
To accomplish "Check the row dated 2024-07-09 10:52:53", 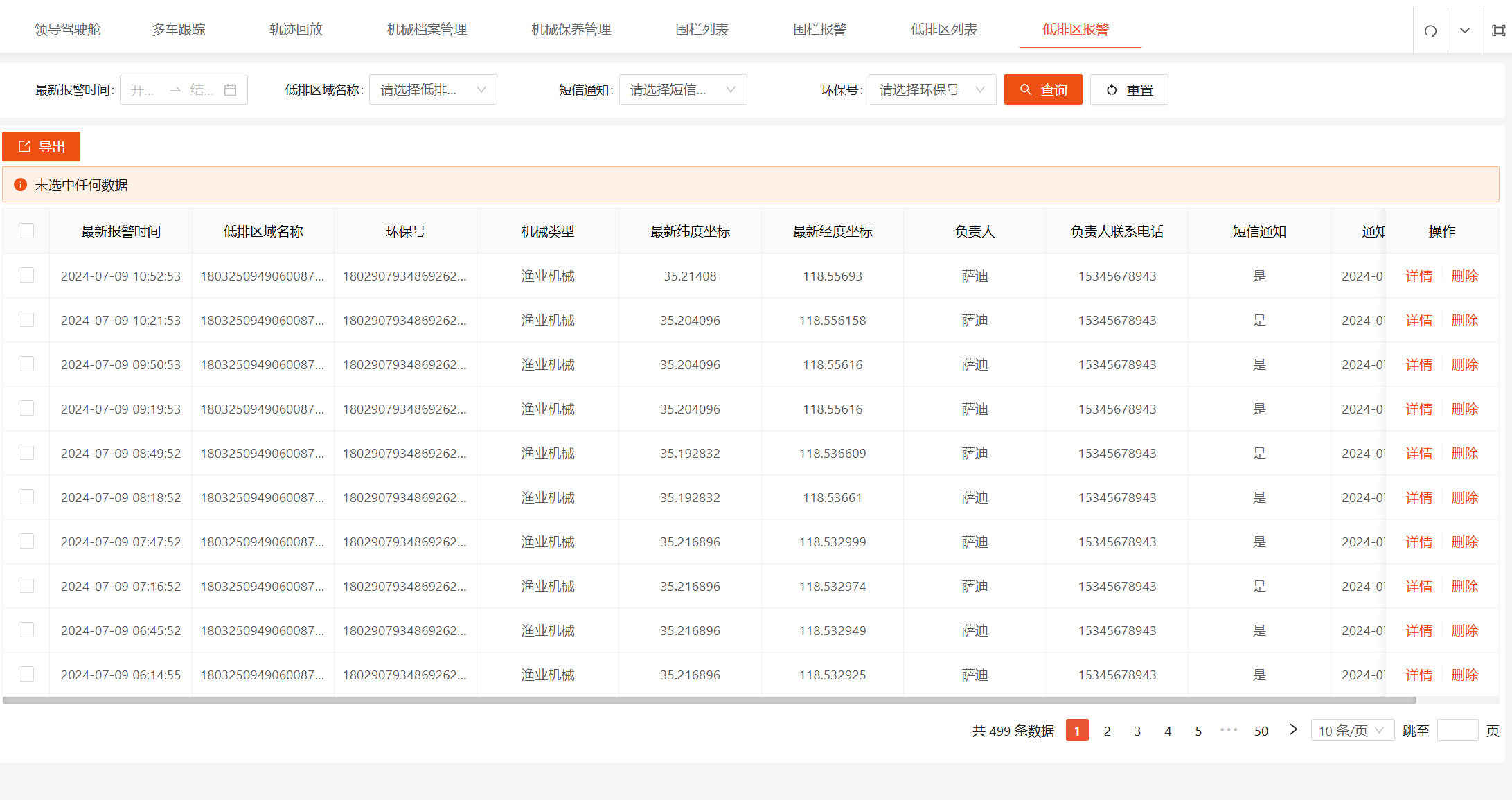I will 26,275.
